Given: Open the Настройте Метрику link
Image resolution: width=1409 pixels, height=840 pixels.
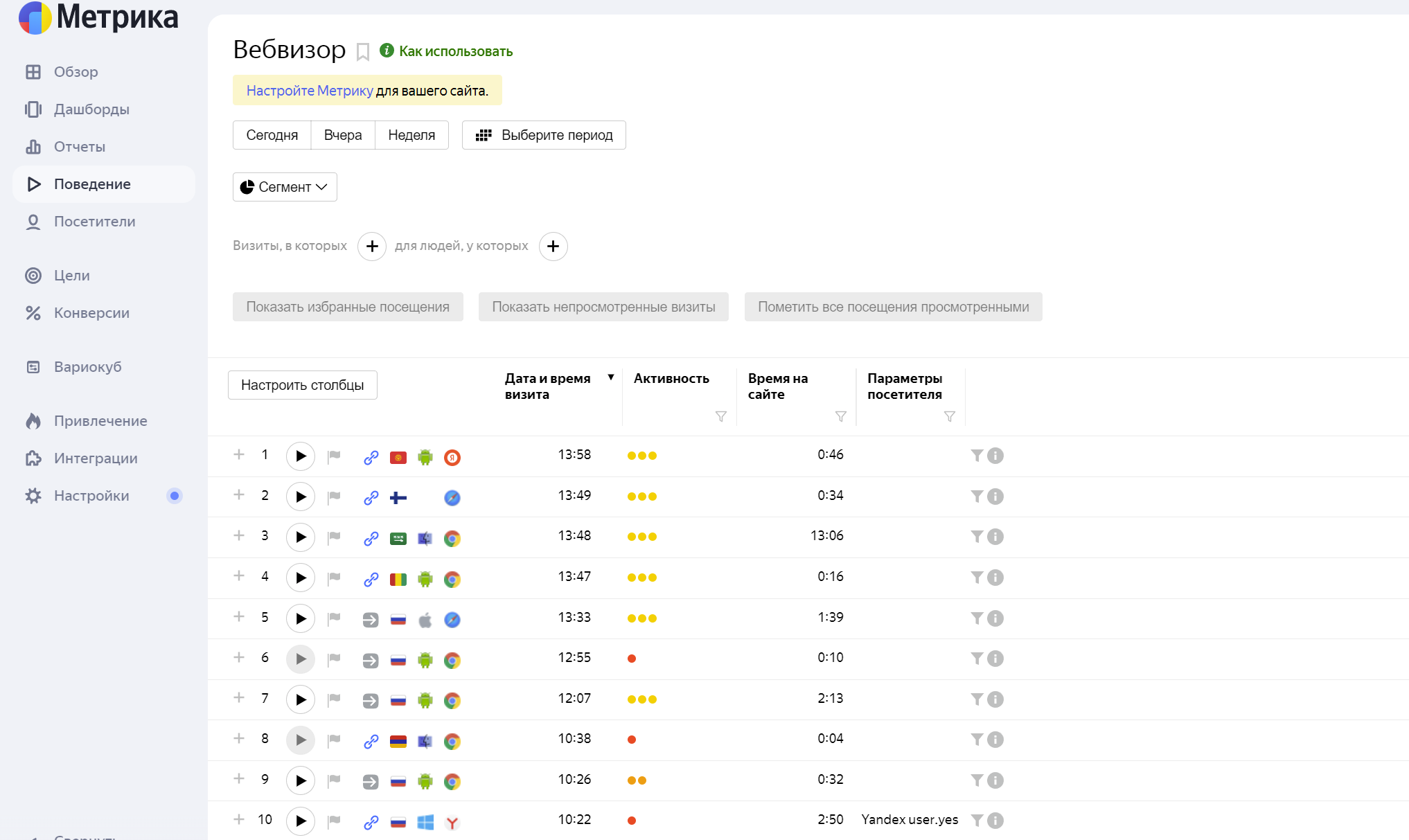Looking at the screenshot, I should tap(310, 91).
